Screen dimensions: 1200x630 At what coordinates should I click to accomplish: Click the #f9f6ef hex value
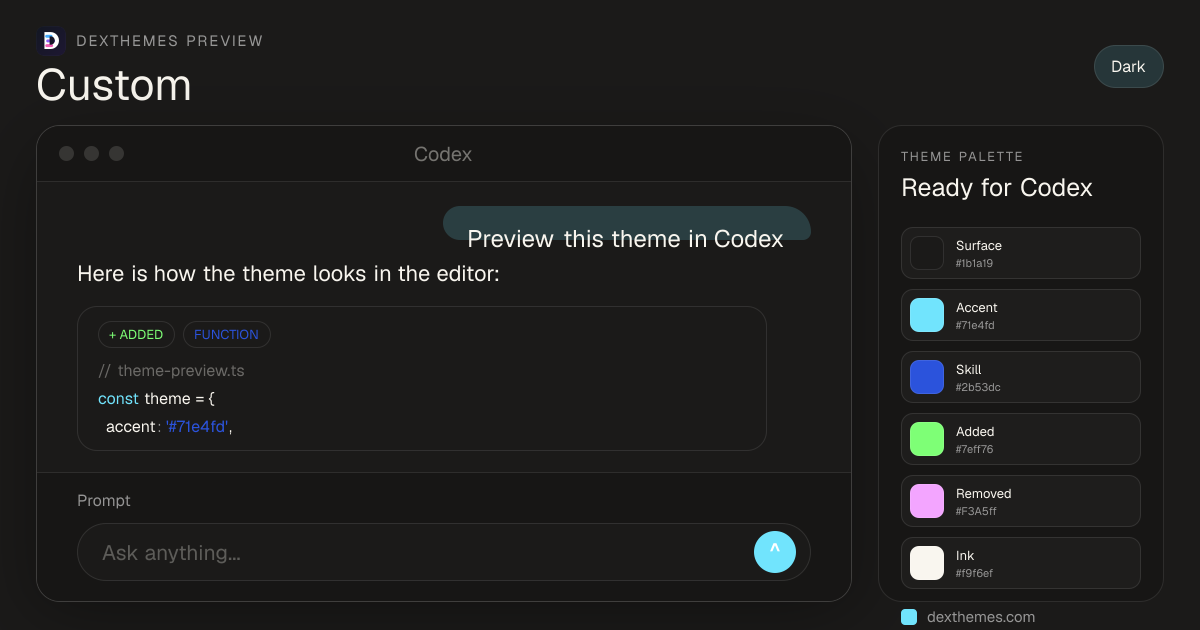click(974, 574)
